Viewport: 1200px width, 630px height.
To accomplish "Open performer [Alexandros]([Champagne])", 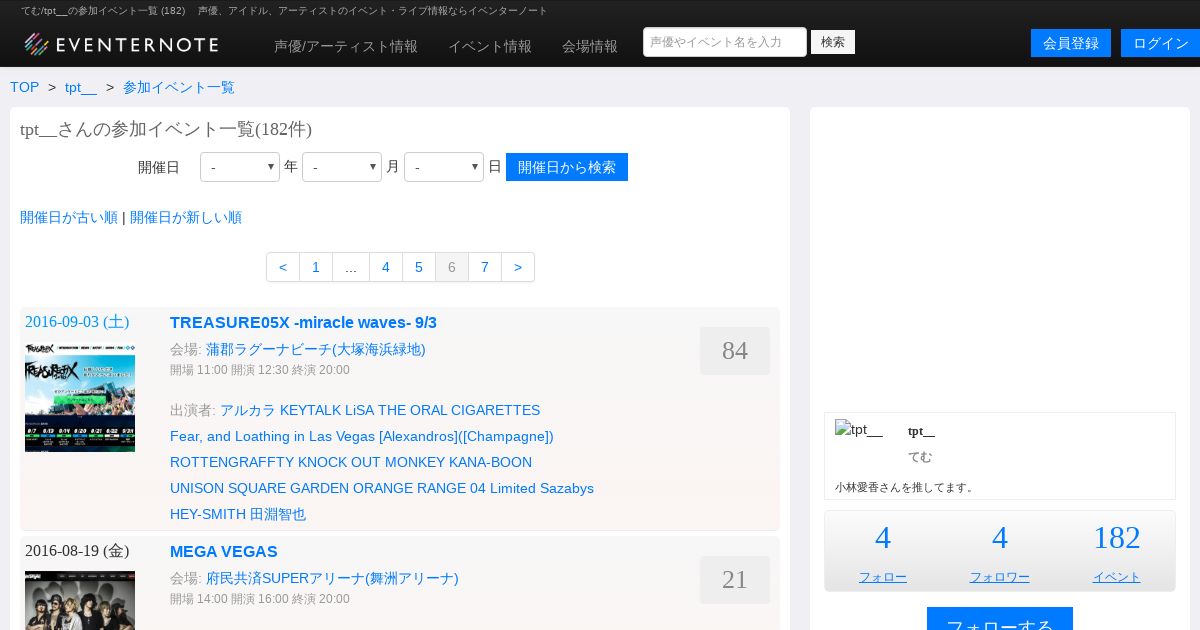I will click(x=466, y=436).
